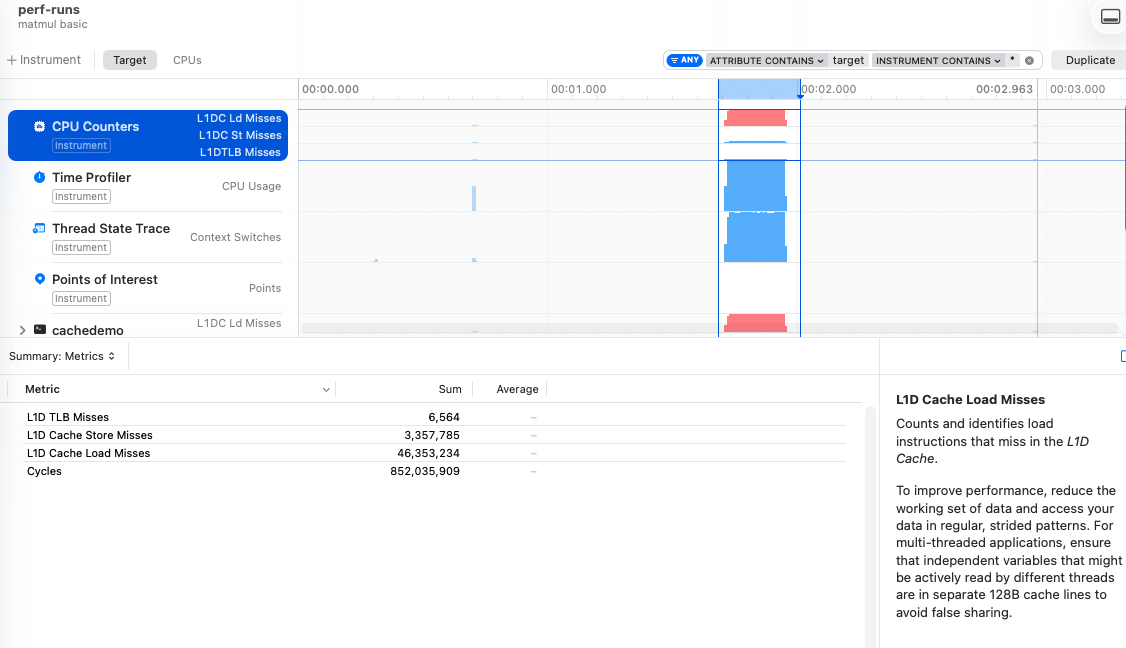Image resolution: width=1126 pixels, height=648 pixels.
Task: Click the Thread State Trace icon
Action: point(39,228)
